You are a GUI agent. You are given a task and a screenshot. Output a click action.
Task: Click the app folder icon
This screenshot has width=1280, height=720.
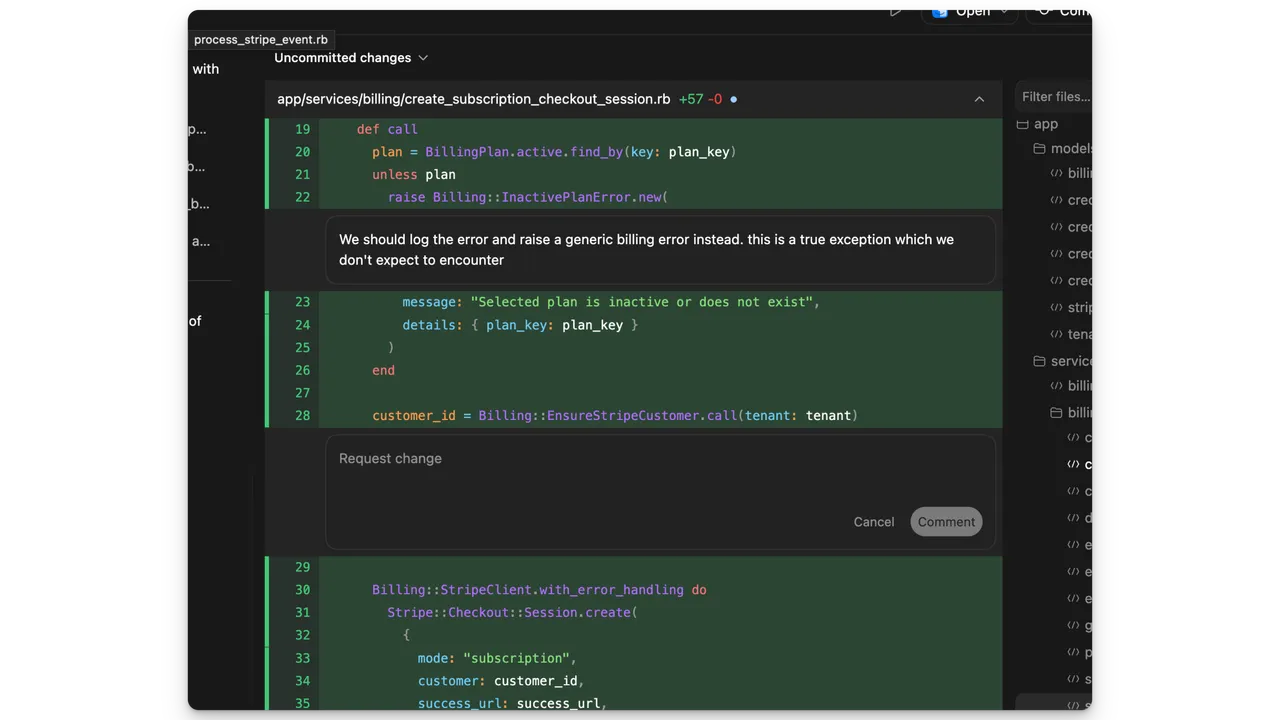pos(1023,124)
